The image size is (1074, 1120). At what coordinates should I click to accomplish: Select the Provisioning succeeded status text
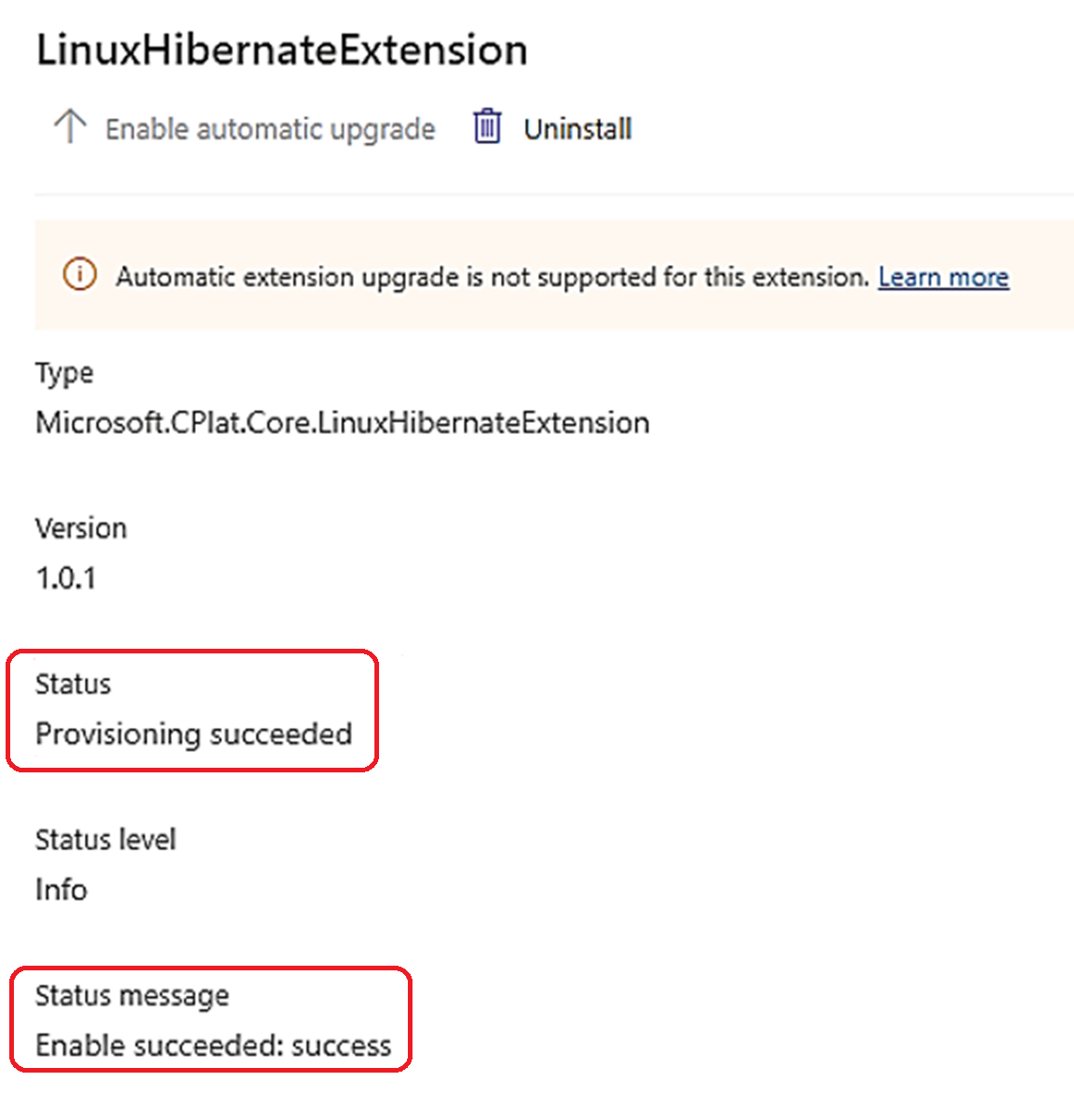[x=194, y=734]
